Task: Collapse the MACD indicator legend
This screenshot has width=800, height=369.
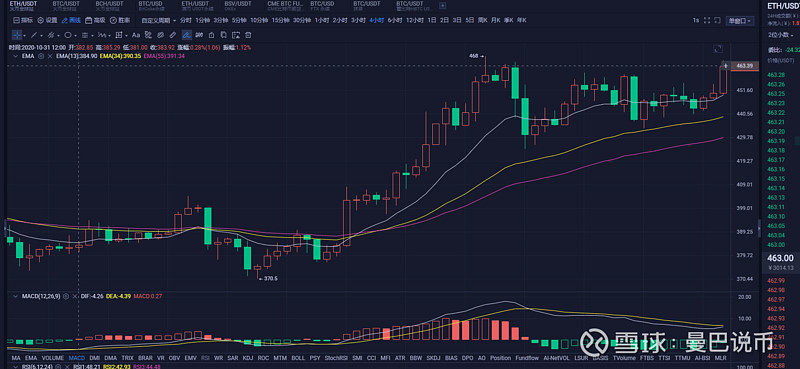Action: tap(15, 296)
